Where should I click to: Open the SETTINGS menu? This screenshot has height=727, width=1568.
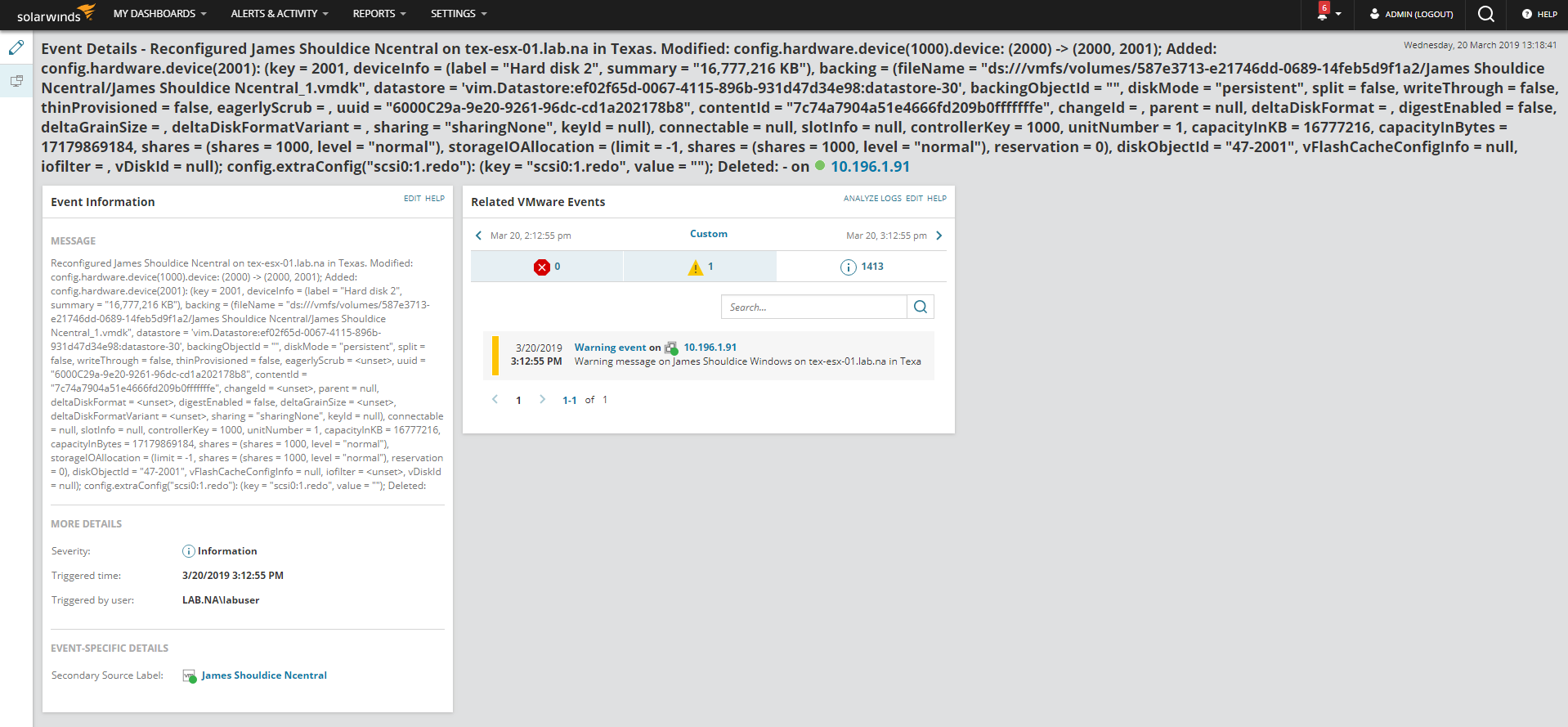(459, 14)
